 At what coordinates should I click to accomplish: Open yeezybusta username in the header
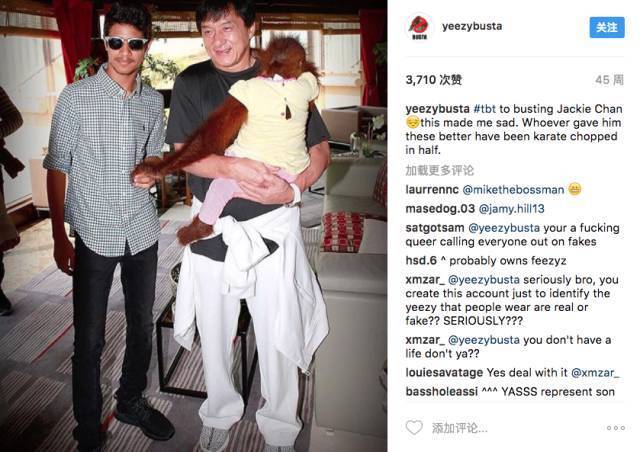click(x=472, y=26)
